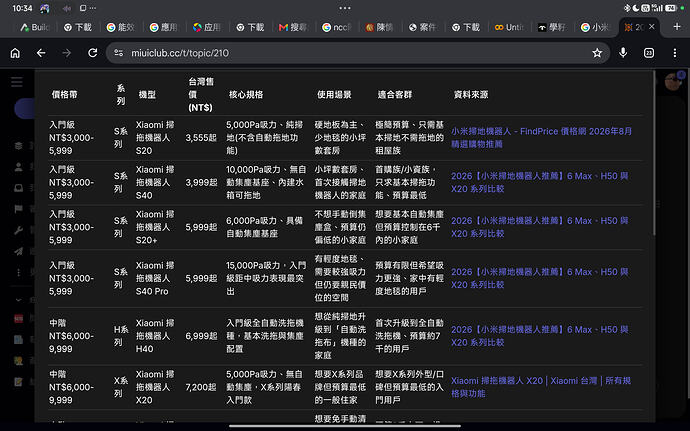Click the 入門級全自動洗拖機種 spec cell
The width and height of the screenshot is (690, 431).
pos(265,336)
